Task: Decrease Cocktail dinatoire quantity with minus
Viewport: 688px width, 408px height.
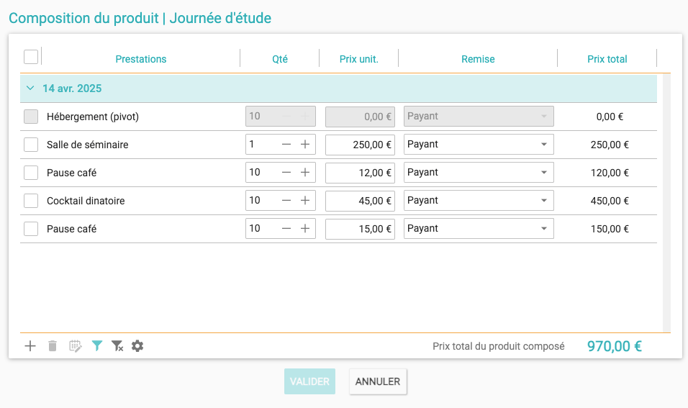Action: tap(287, 201)
